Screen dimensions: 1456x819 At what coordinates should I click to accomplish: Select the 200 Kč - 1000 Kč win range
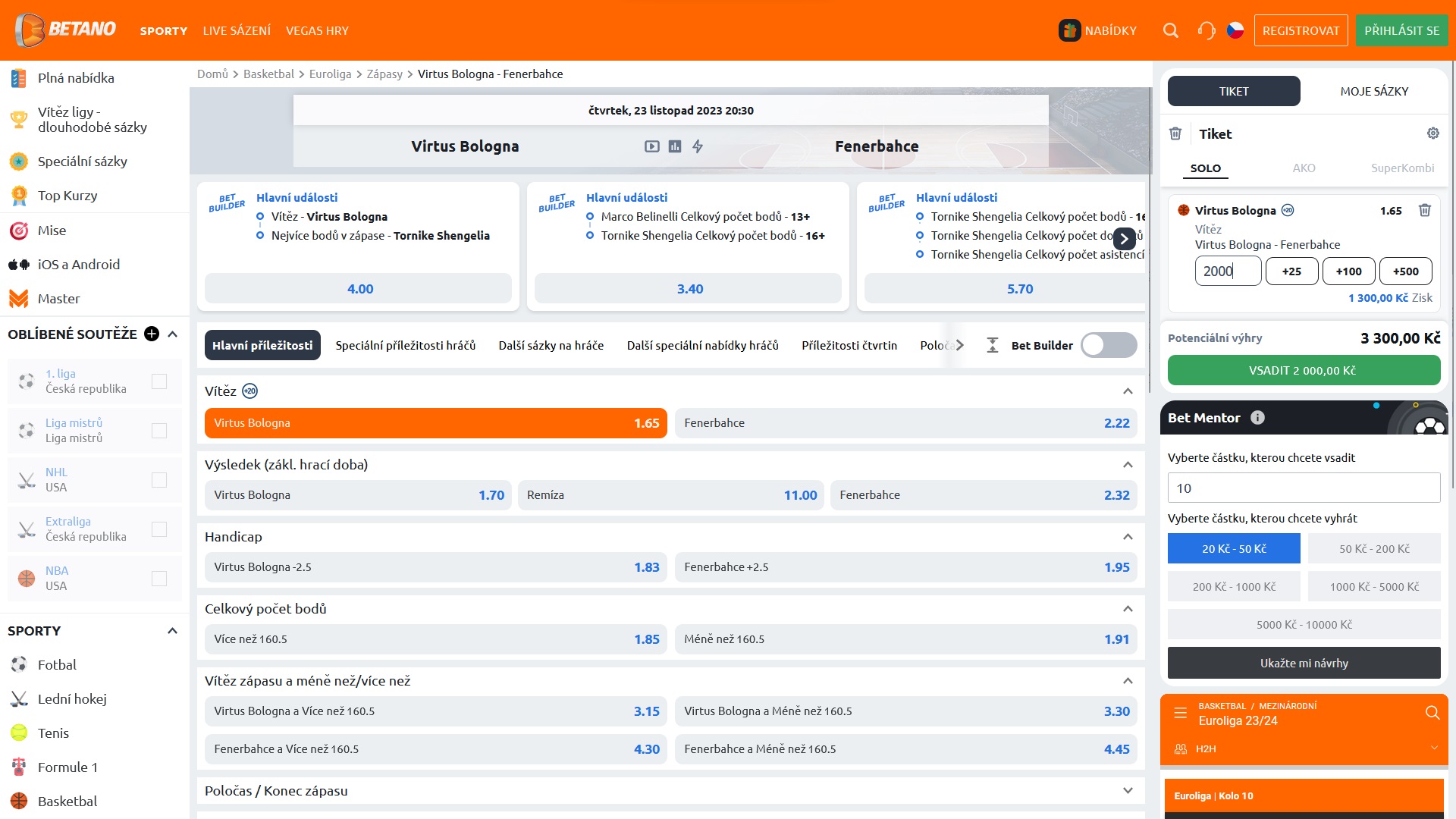tap(1234, 586)
